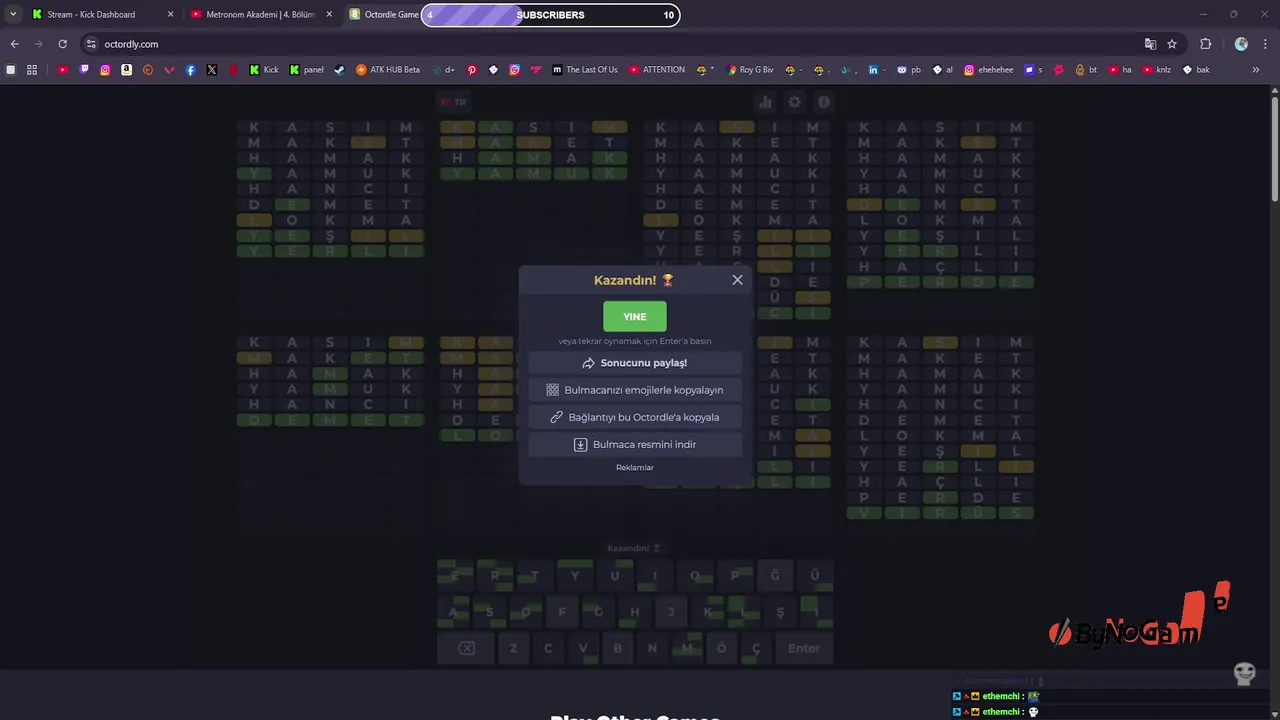
Task: Close the Metronom Akademi tab
Action: point(329,15)
